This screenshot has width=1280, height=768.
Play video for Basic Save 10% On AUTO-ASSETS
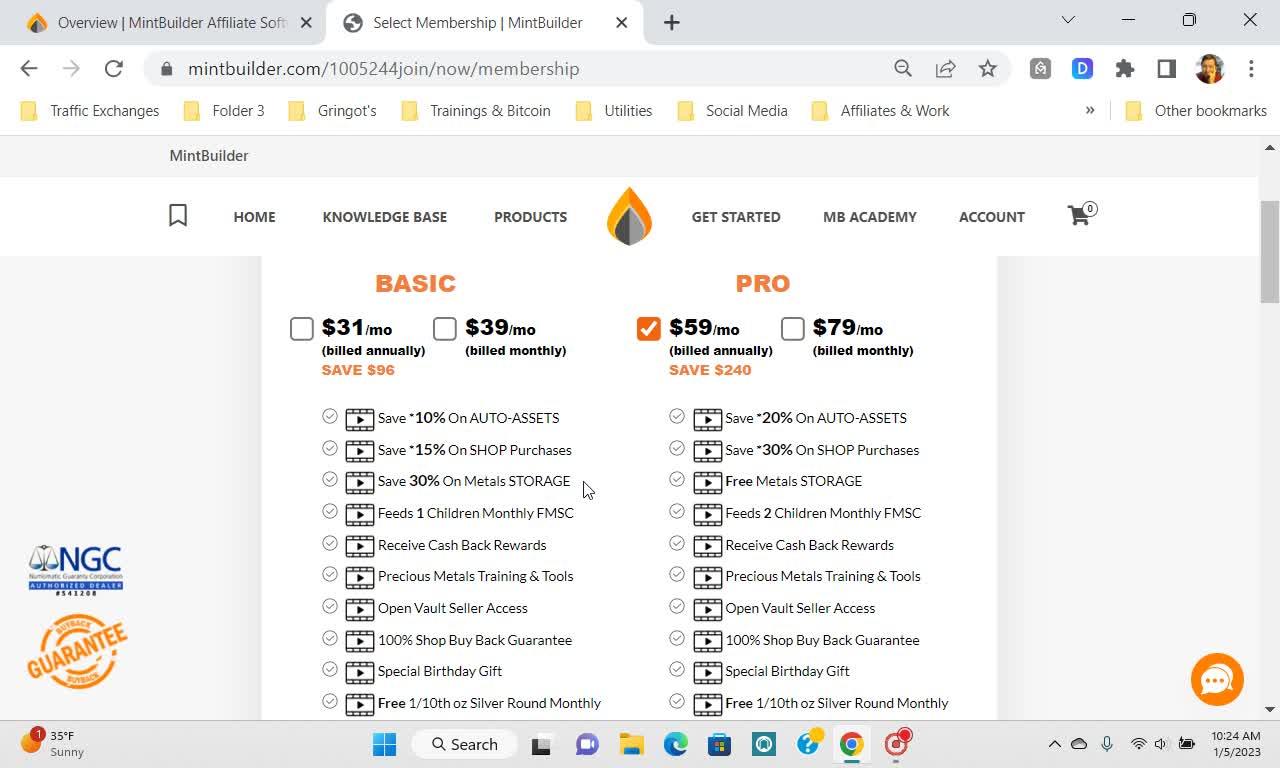coord(360,418)
